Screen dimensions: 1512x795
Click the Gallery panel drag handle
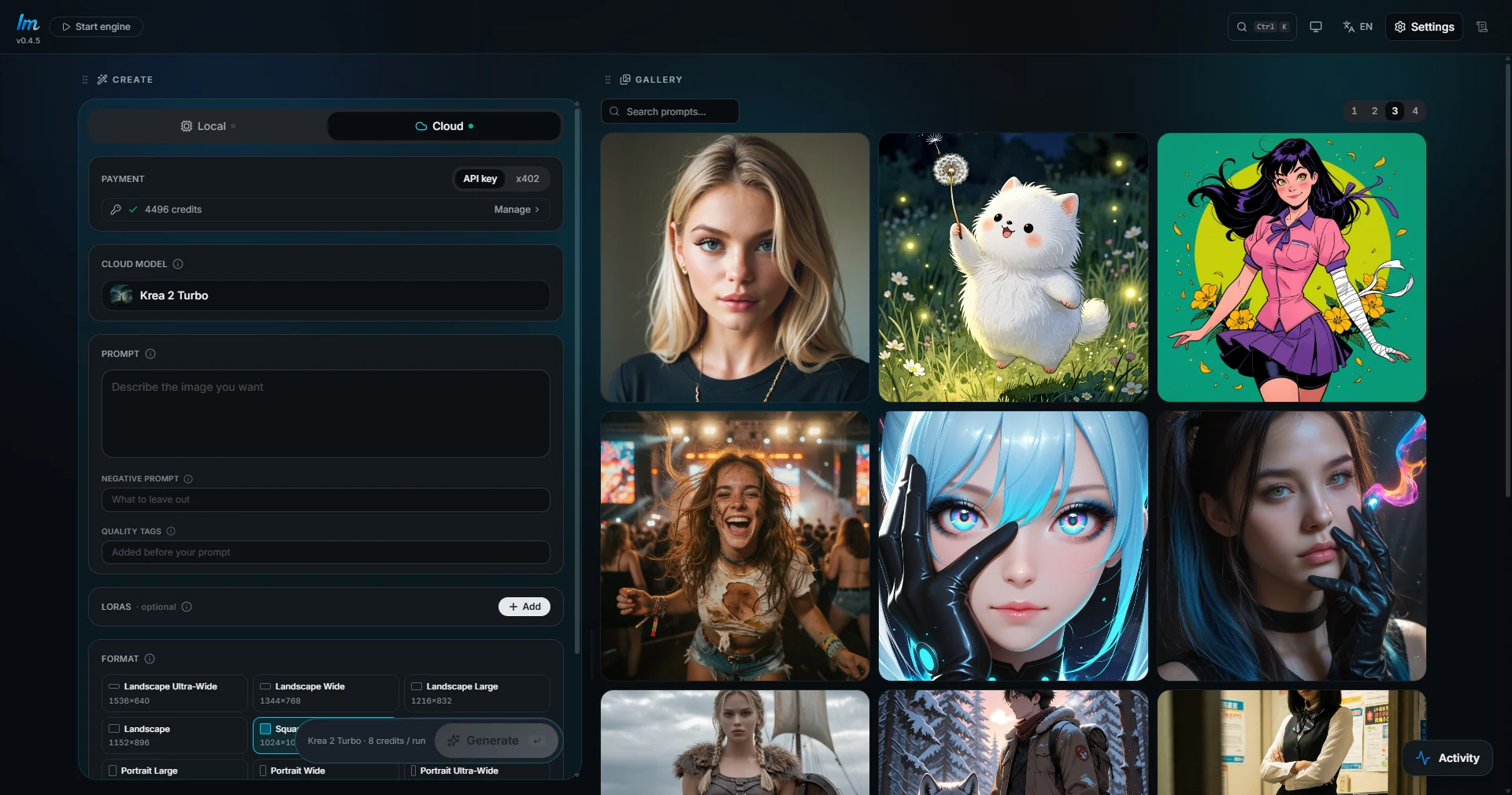(608, 80)
